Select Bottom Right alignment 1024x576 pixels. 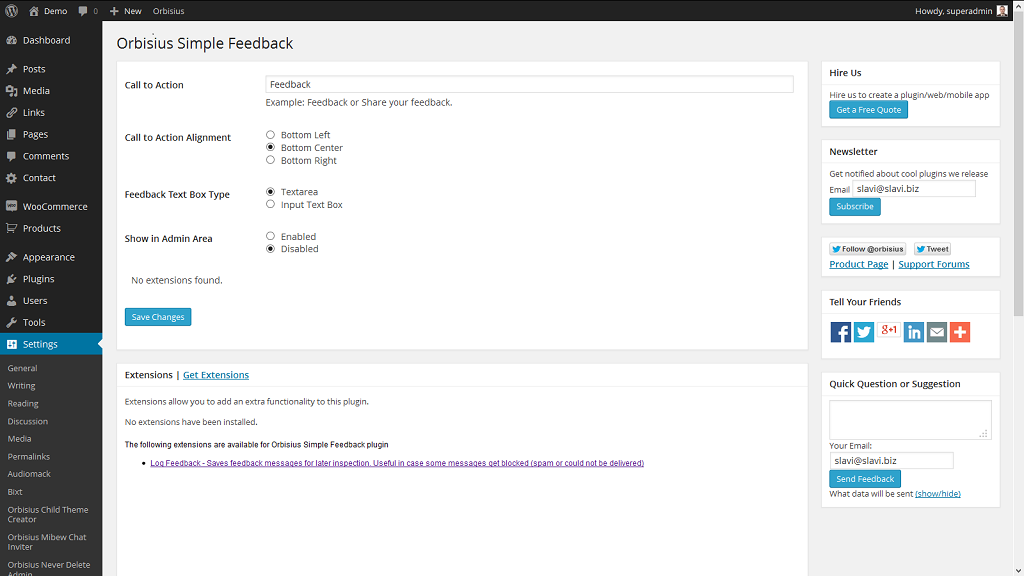click(270, 160)
